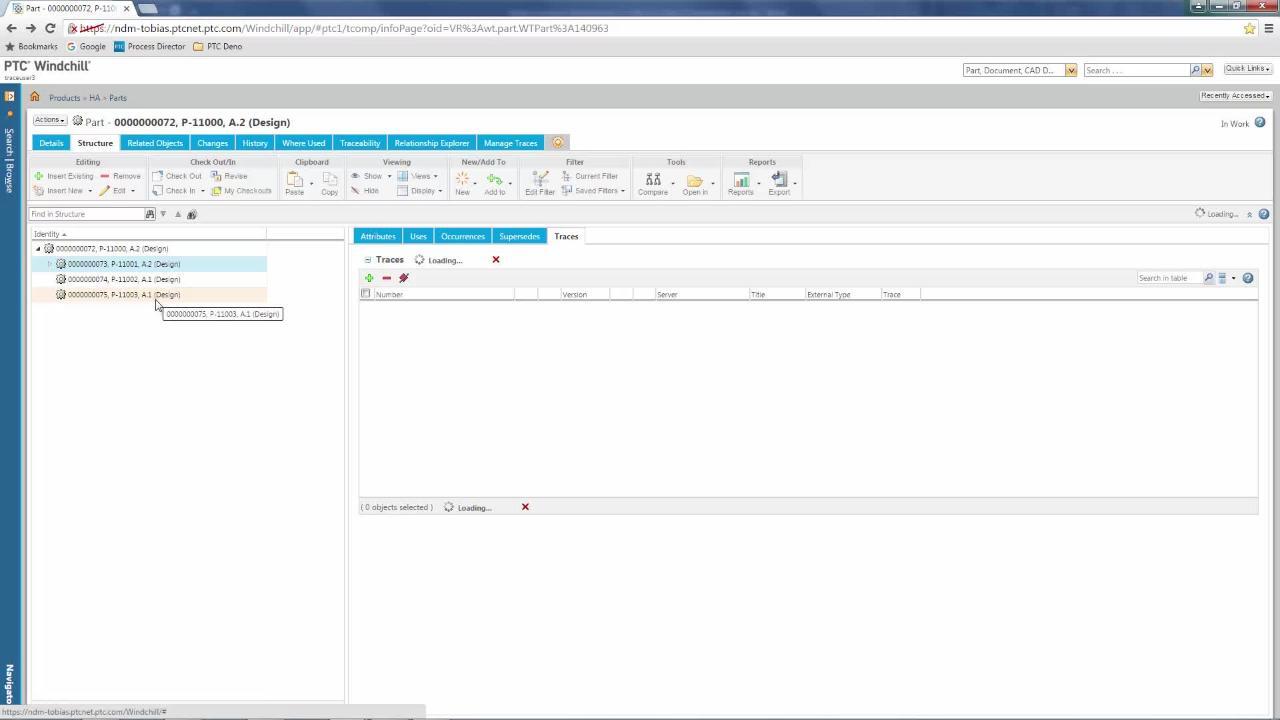The width and height of the screenshot is (1280, 720).
Task: Open the Saved Filters dropdown
Action: [594, 191]
